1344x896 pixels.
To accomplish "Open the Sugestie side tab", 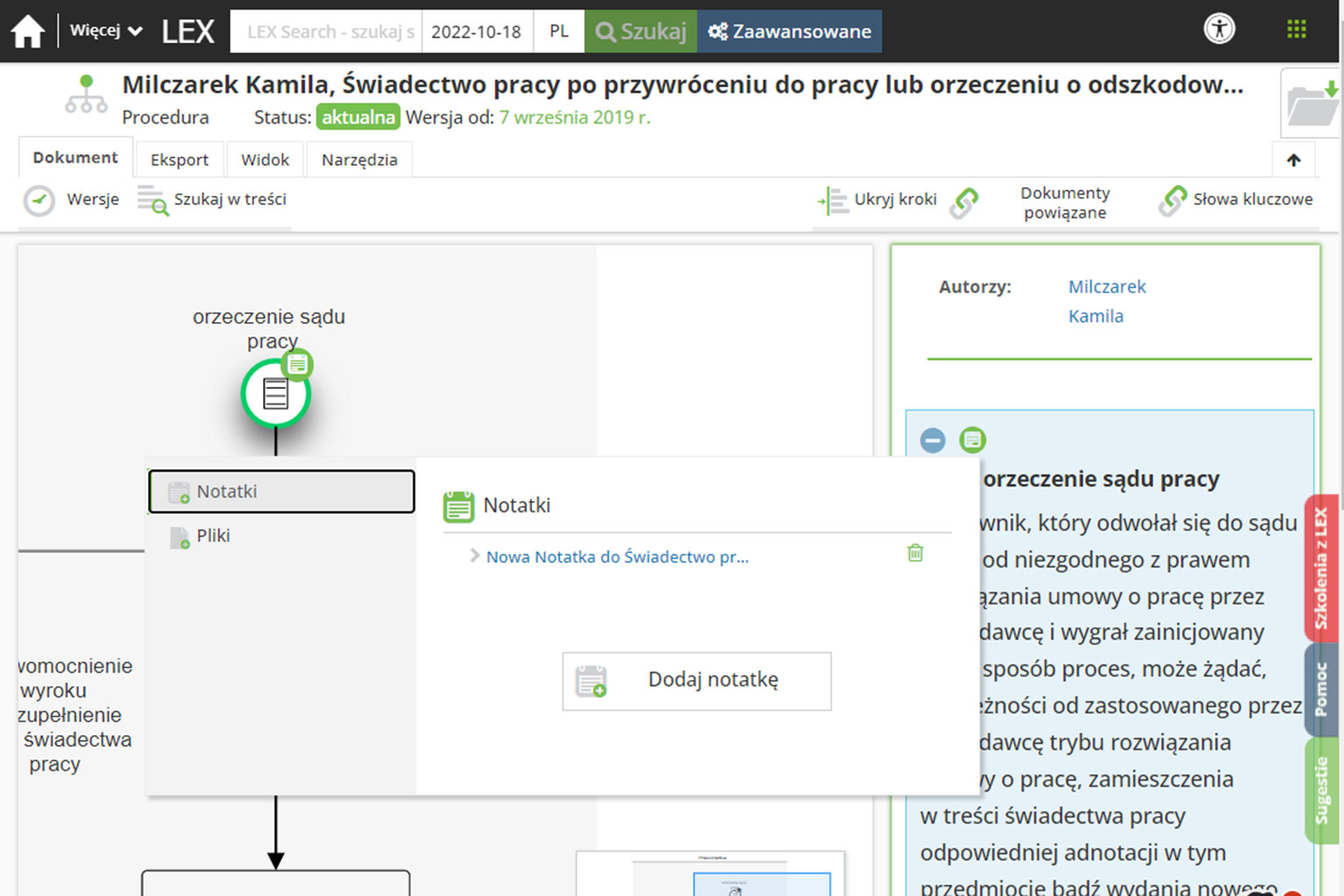I will point(1320,790).
